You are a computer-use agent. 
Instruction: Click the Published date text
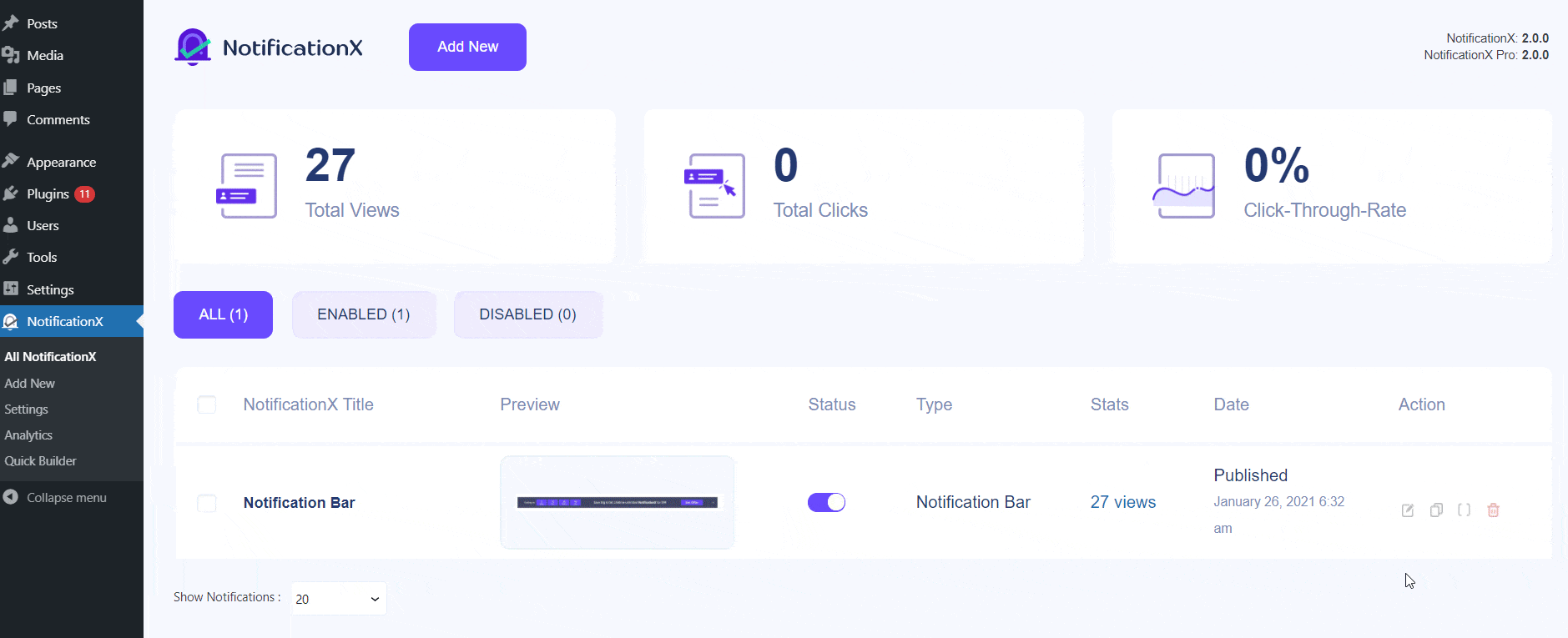[x=1251, y=475]
